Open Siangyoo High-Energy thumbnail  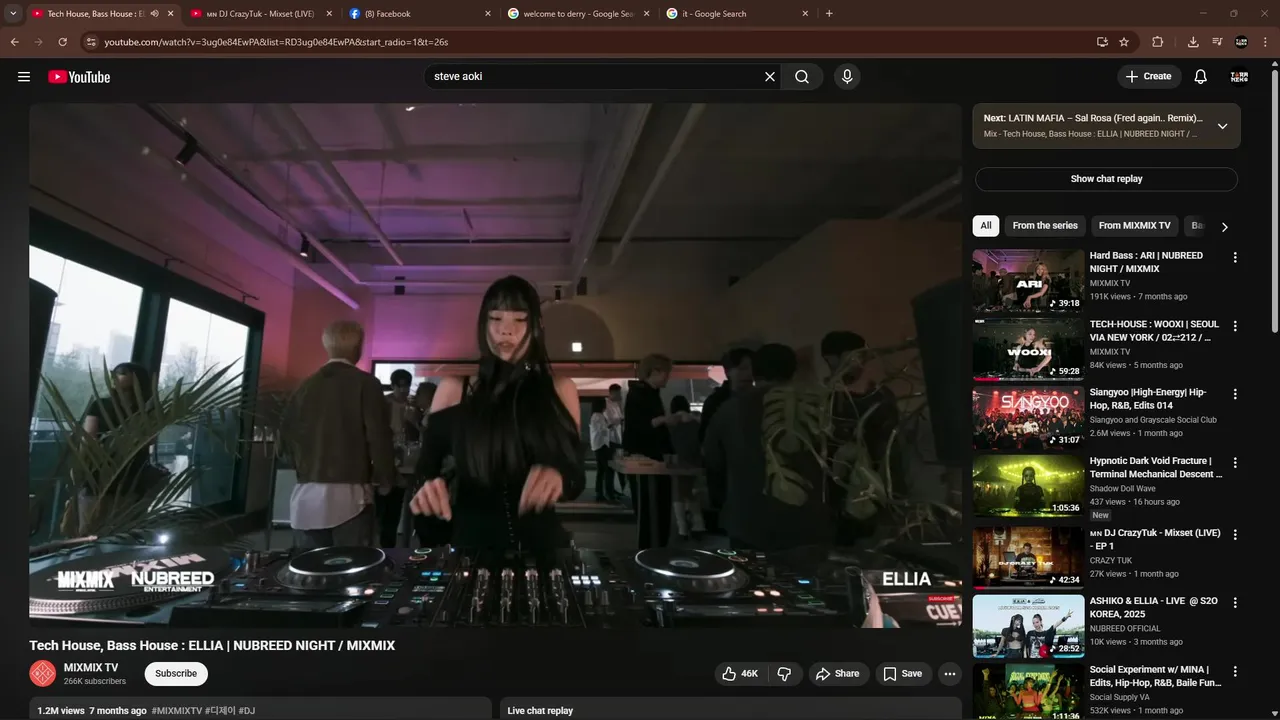click(1028, 417)
